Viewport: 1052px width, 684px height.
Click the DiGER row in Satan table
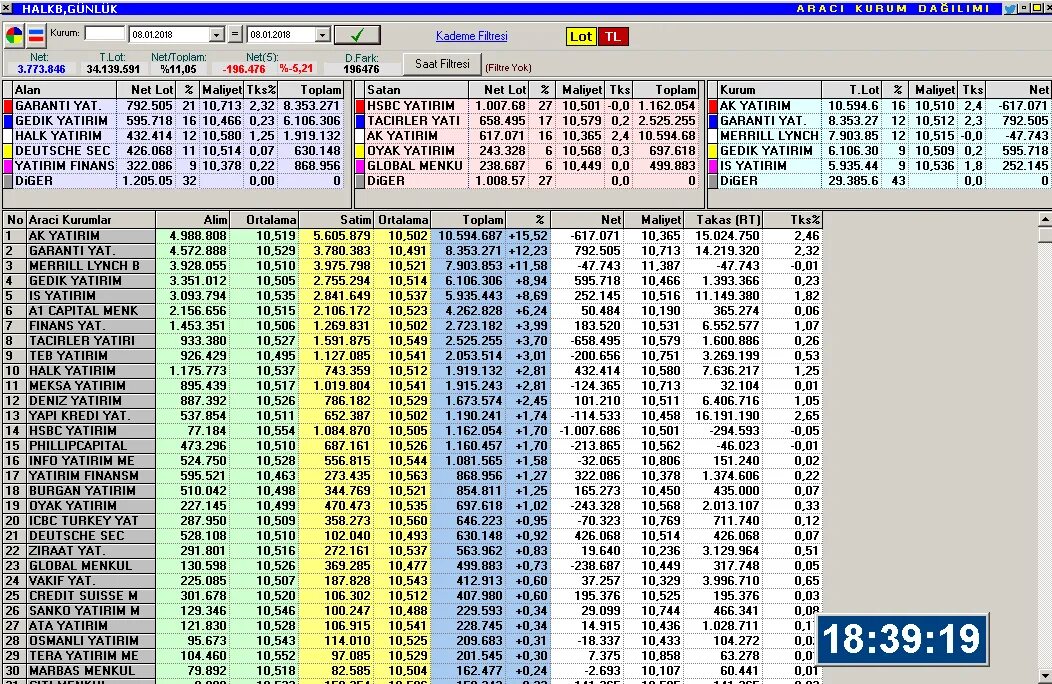pos(528,181)
